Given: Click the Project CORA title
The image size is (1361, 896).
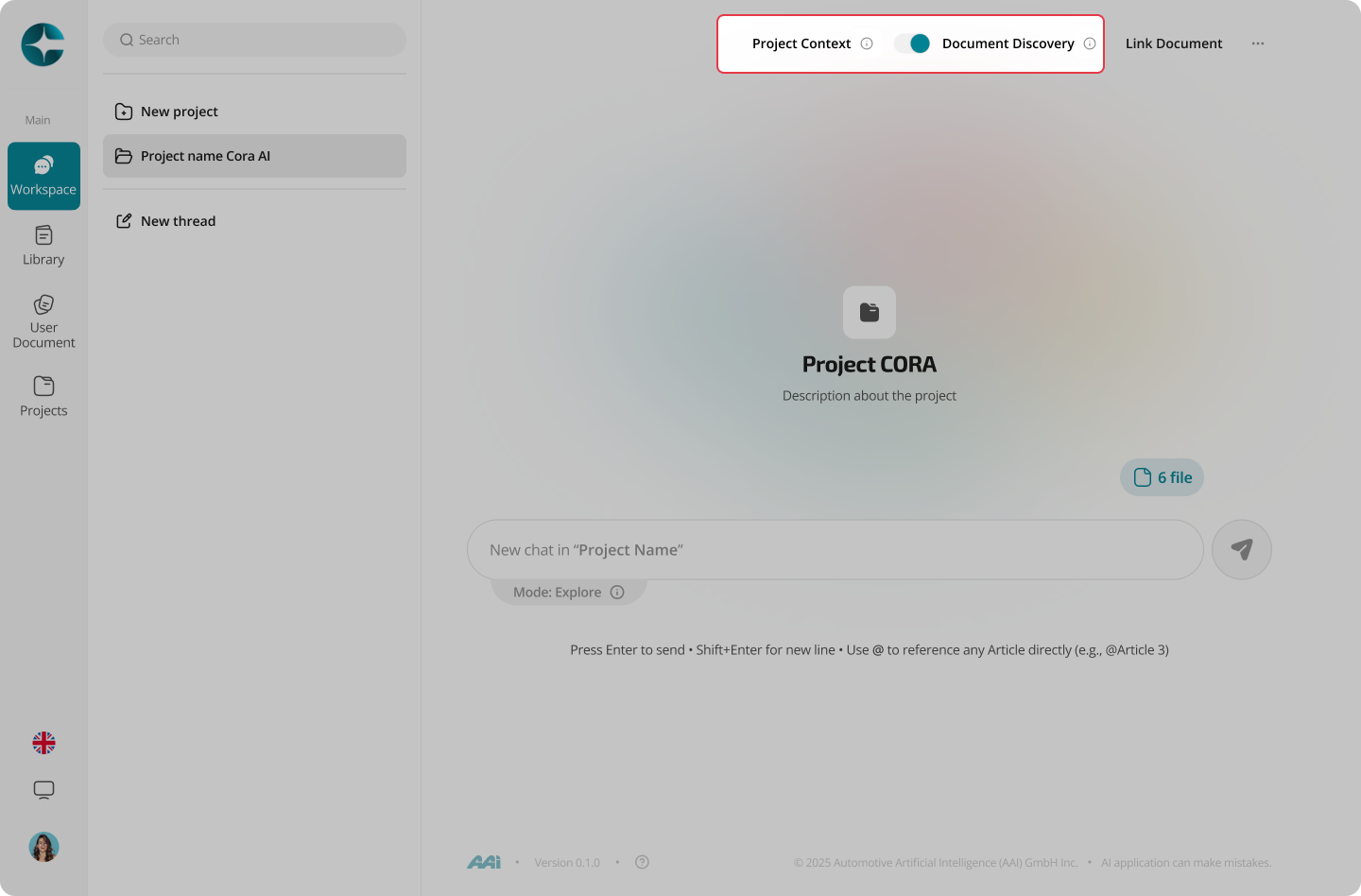Looking at the screenshot, I should click(870, 365).
